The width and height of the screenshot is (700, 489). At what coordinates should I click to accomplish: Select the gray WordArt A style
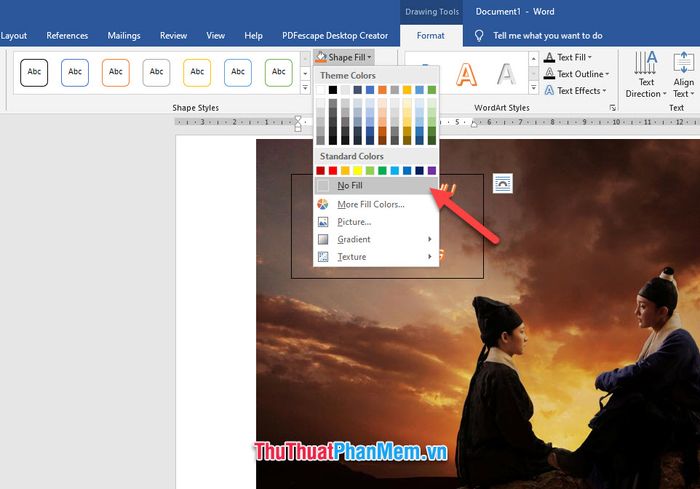coord(506,74)
